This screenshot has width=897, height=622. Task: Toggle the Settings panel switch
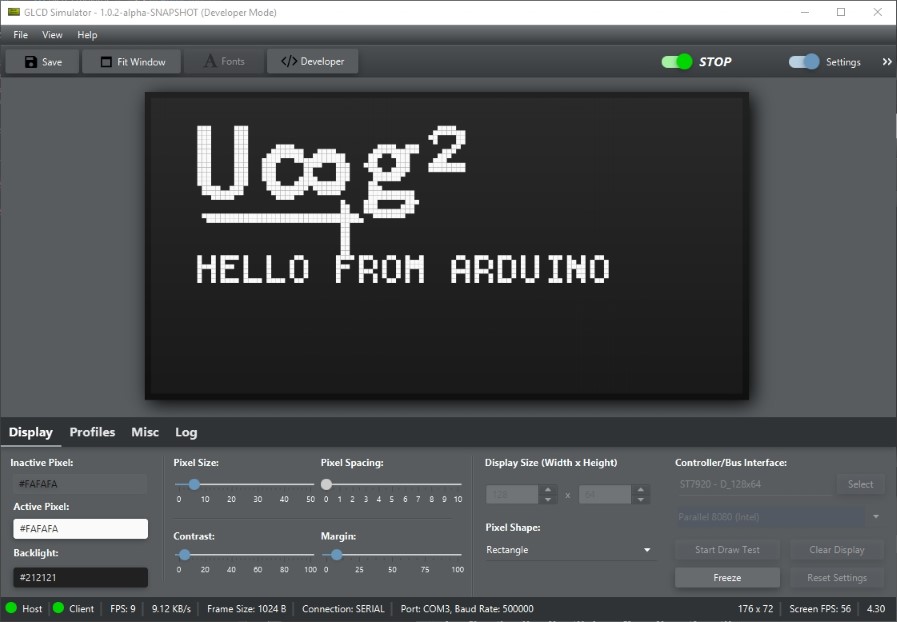pos(804,62)
